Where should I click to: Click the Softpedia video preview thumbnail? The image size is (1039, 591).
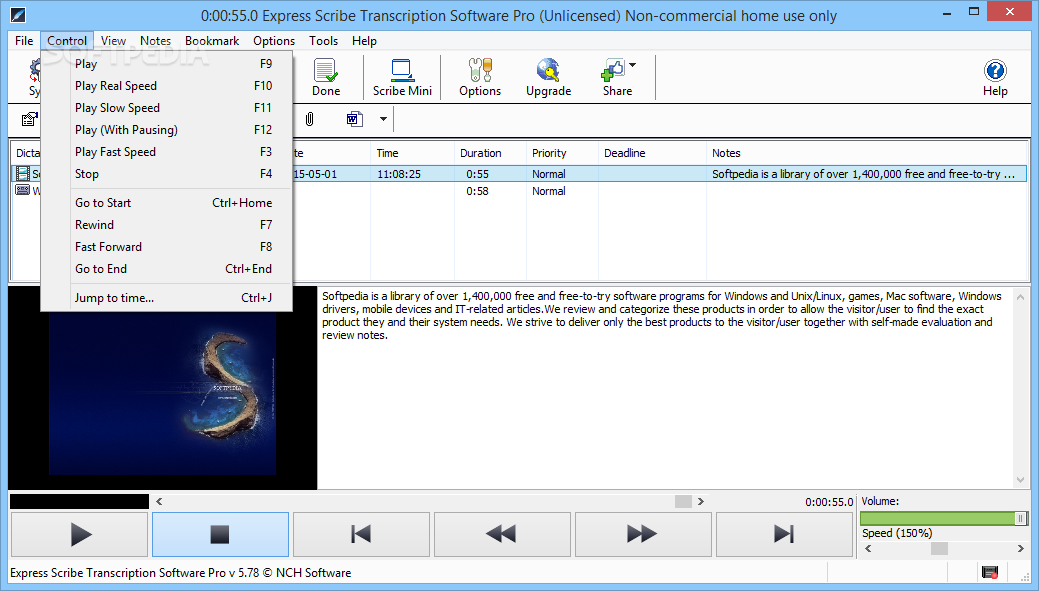(x=162, y=394)
